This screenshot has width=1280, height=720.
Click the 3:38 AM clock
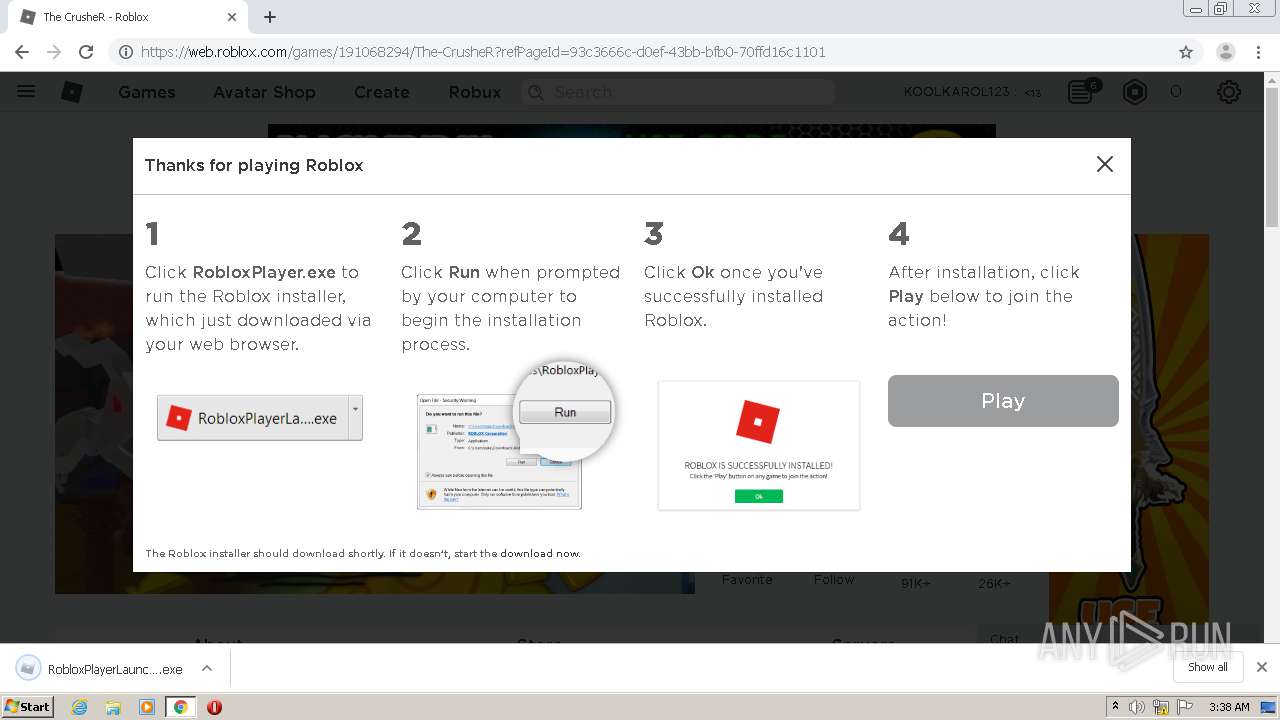point(1229,707)
